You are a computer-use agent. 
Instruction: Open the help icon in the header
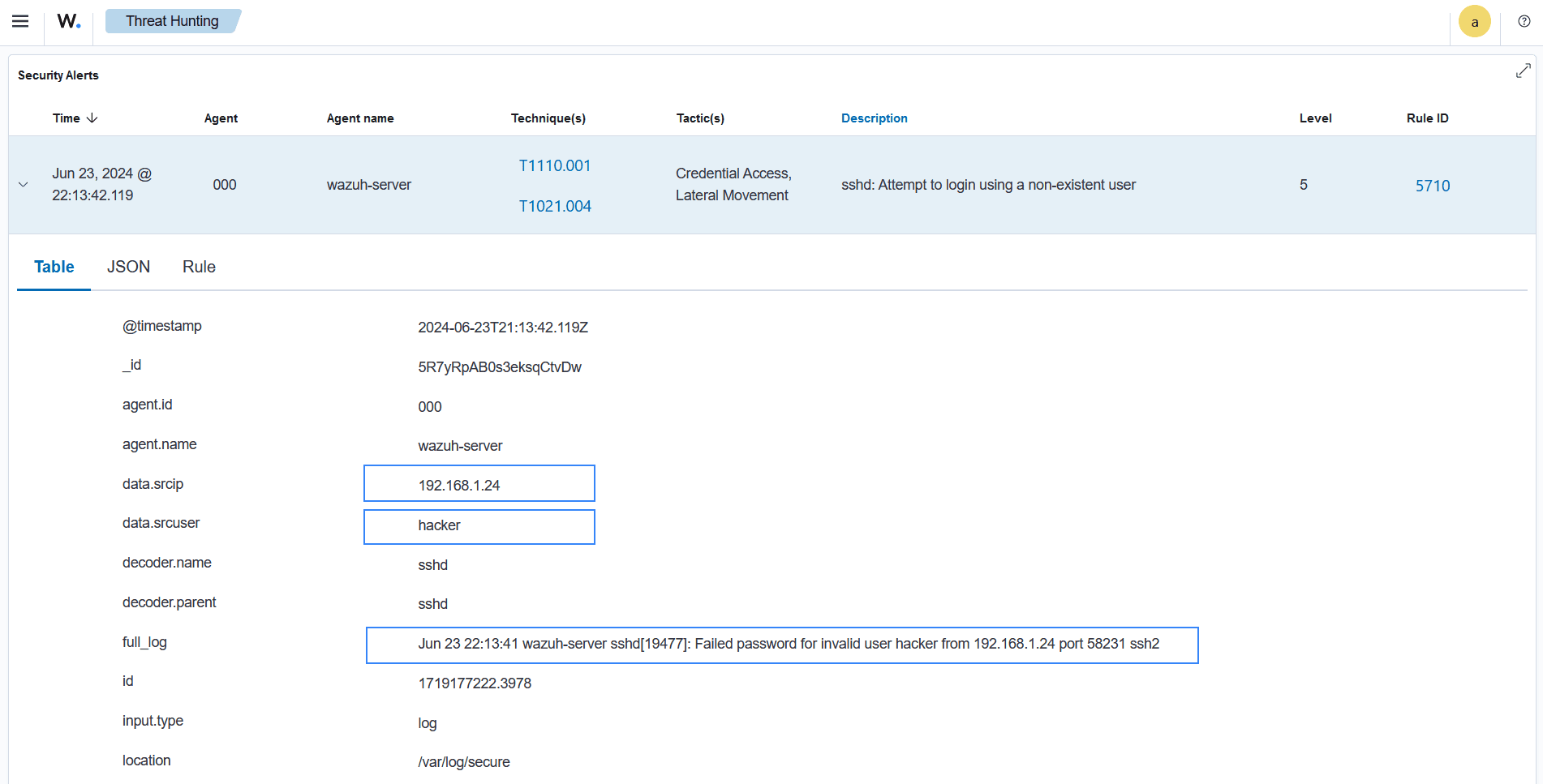tap(1524, 21)
